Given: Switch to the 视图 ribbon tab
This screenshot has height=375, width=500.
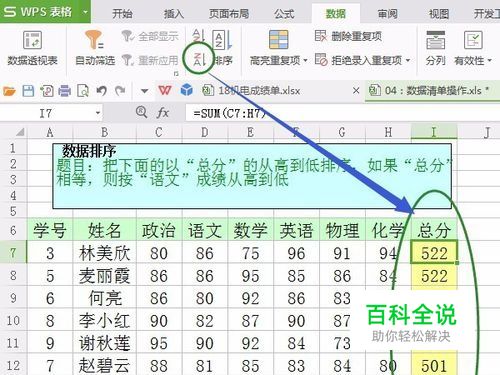Looking at the screenshot, I should click(x=439, y=14).
